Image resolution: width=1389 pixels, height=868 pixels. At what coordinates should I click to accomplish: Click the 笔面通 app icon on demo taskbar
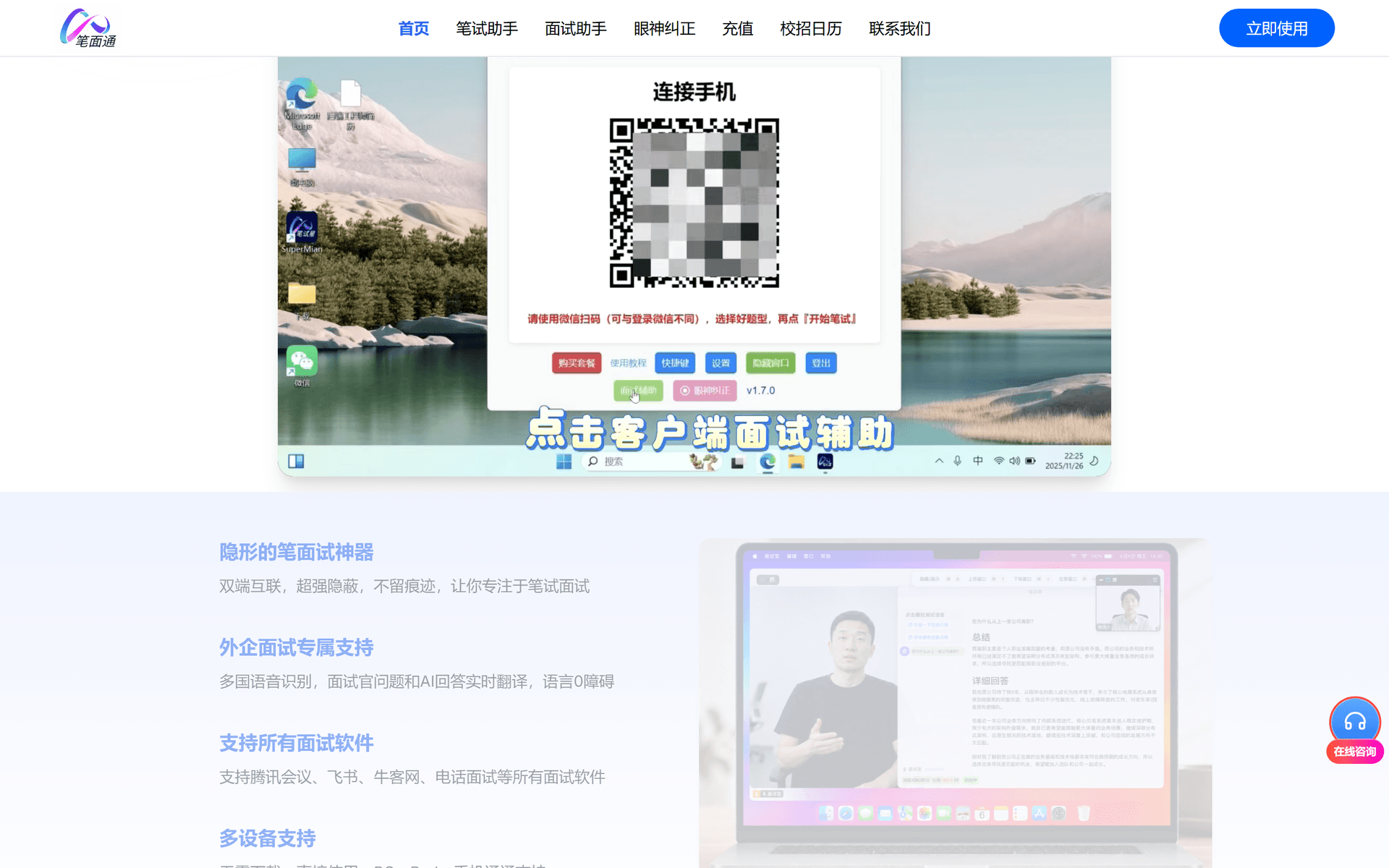(x=825, y=461)
